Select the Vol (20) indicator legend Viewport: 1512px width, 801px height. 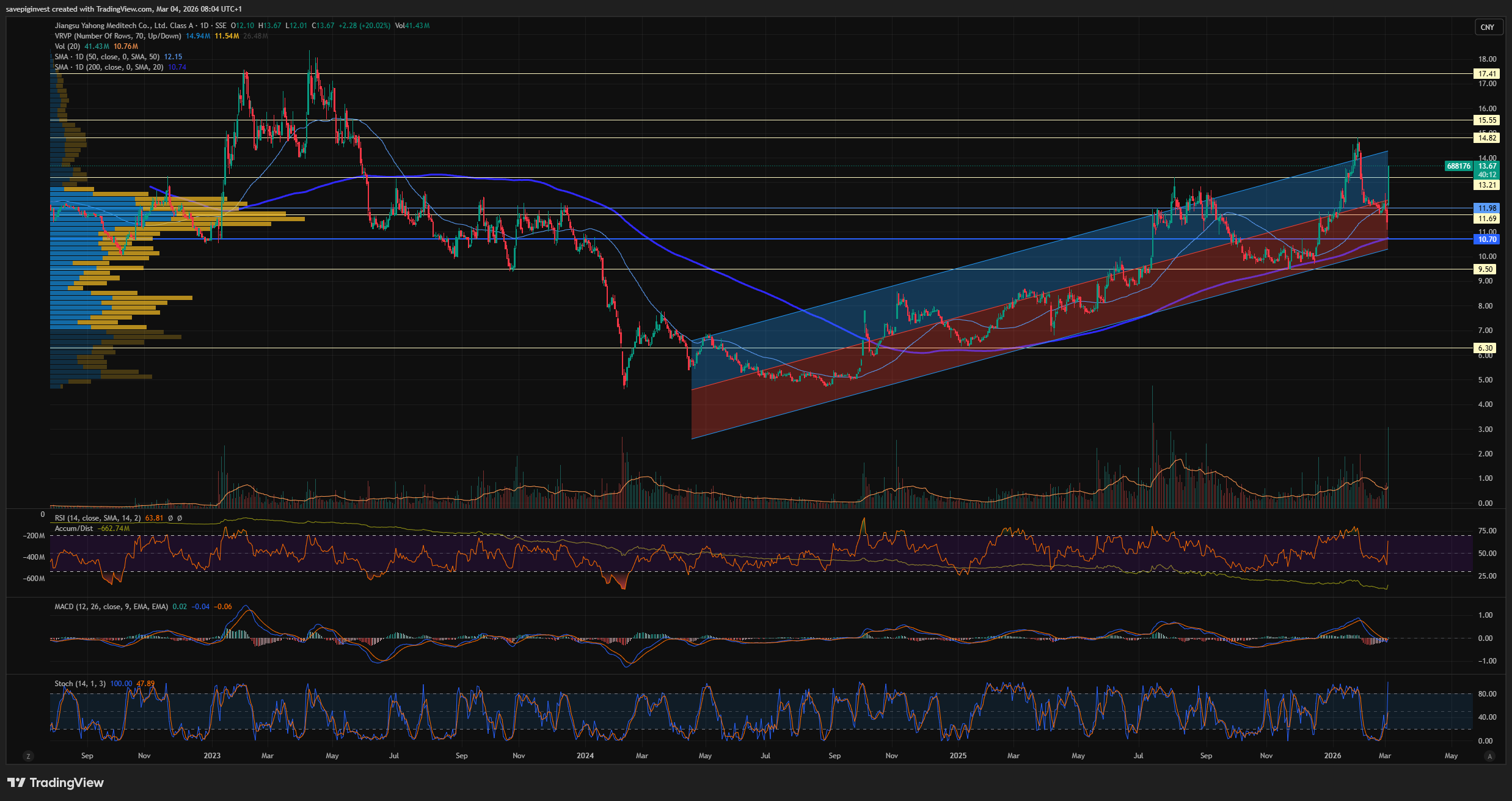coord(67,46)
